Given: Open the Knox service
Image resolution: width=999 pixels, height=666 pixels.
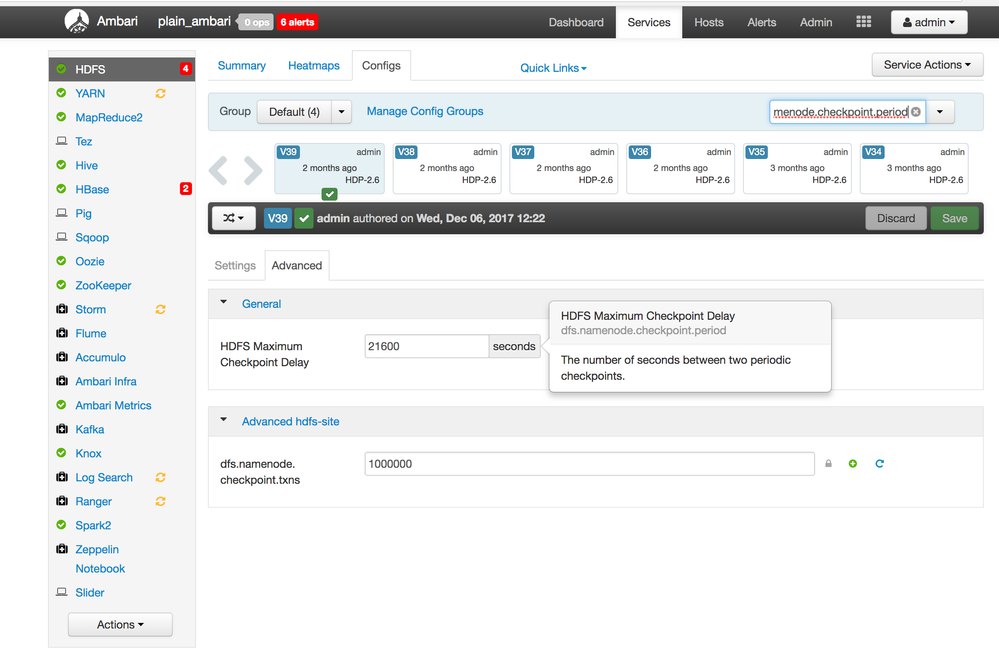Looking at the screenshot, I should pyautogui.click(x=89, y=453).
